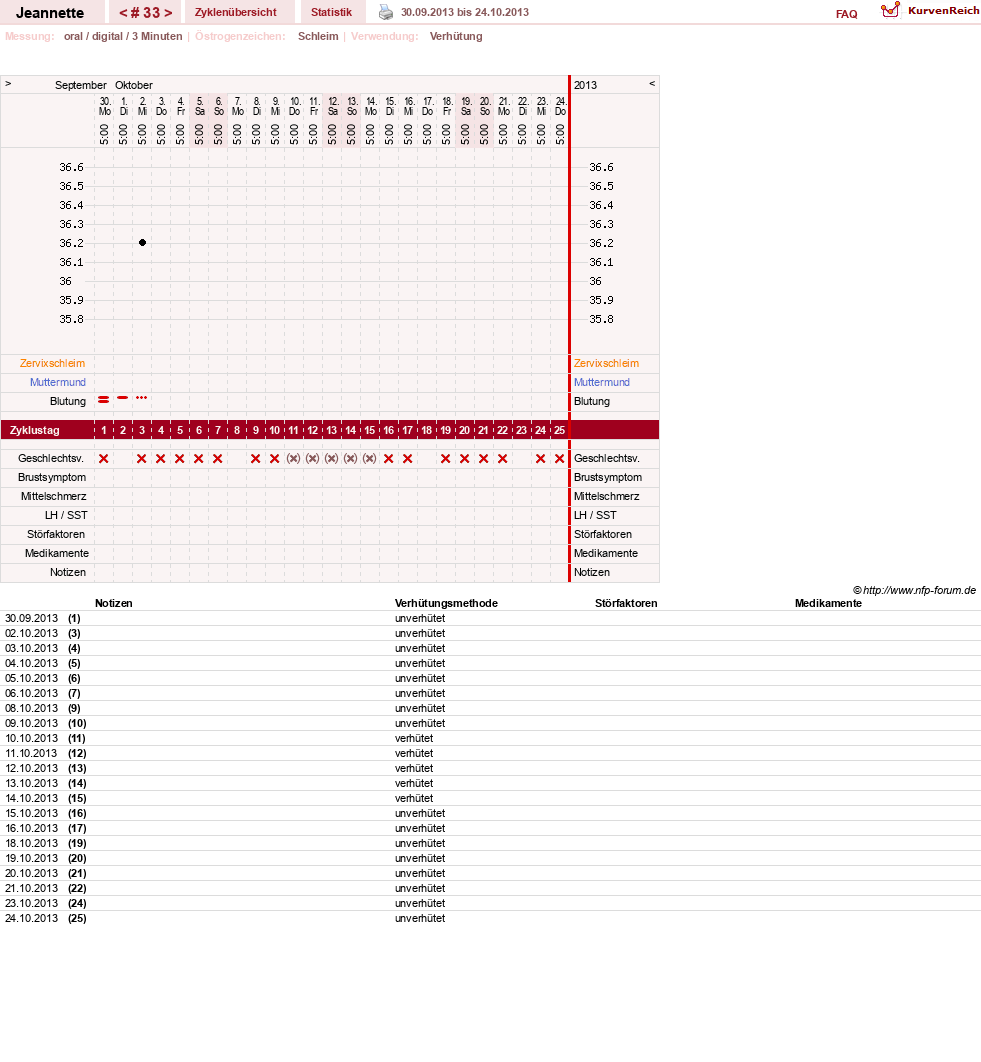Click the left Mittelschmerz row label
981x1062 pixels.
pos(54,496)
